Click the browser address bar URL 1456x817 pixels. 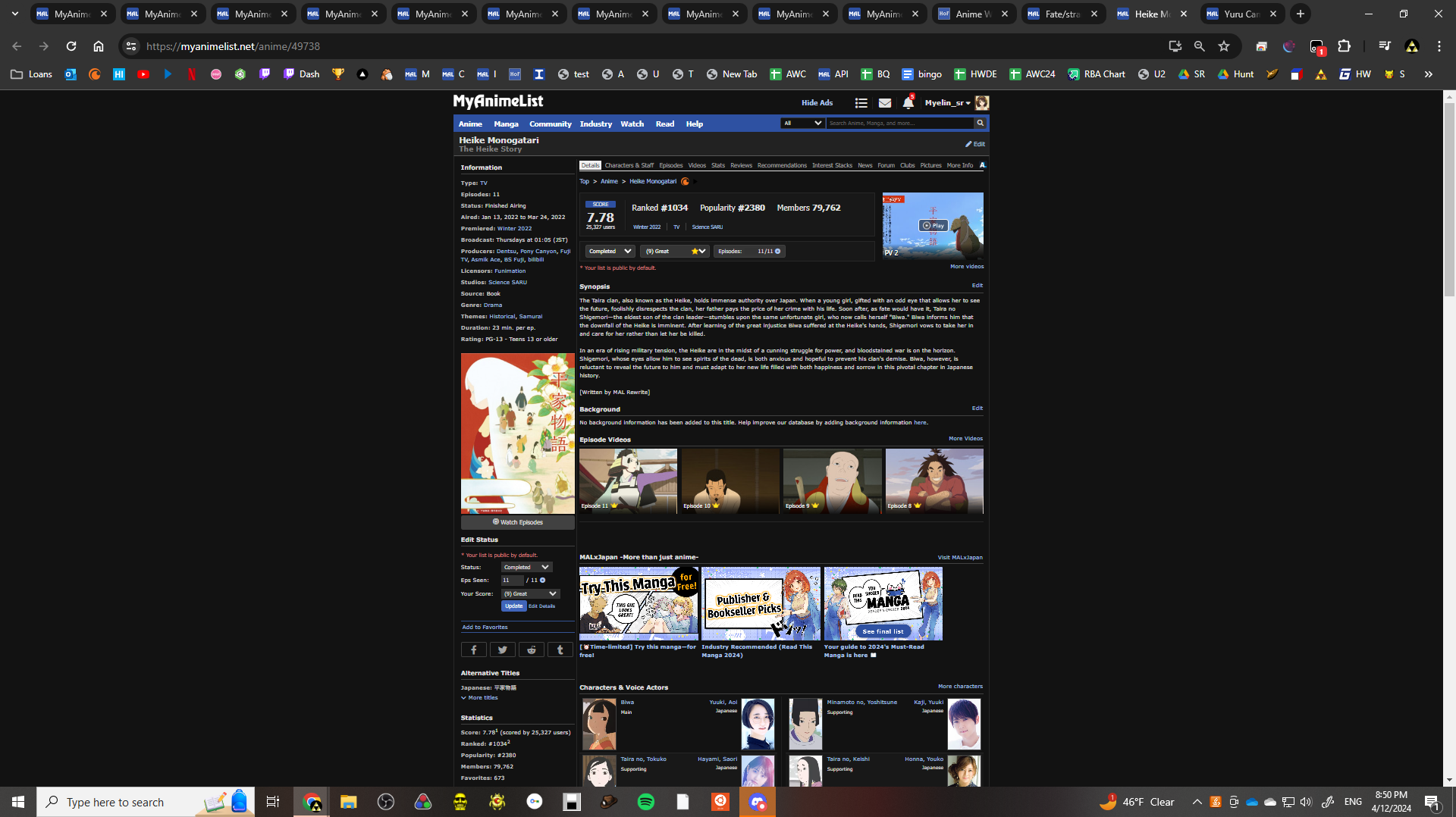click(x=234, y=46)
